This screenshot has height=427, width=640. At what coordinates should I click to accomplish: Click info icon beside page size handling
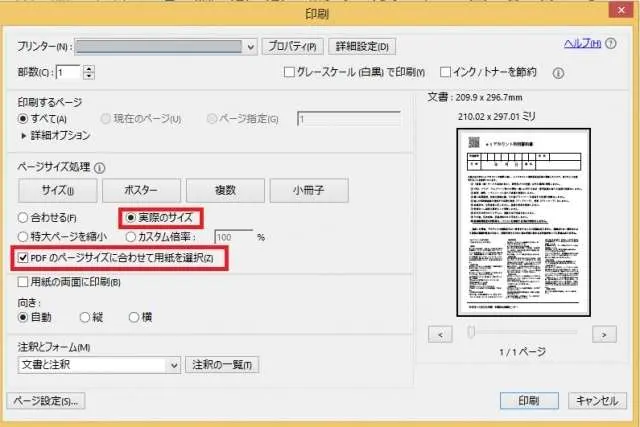[x=100, y=168]
